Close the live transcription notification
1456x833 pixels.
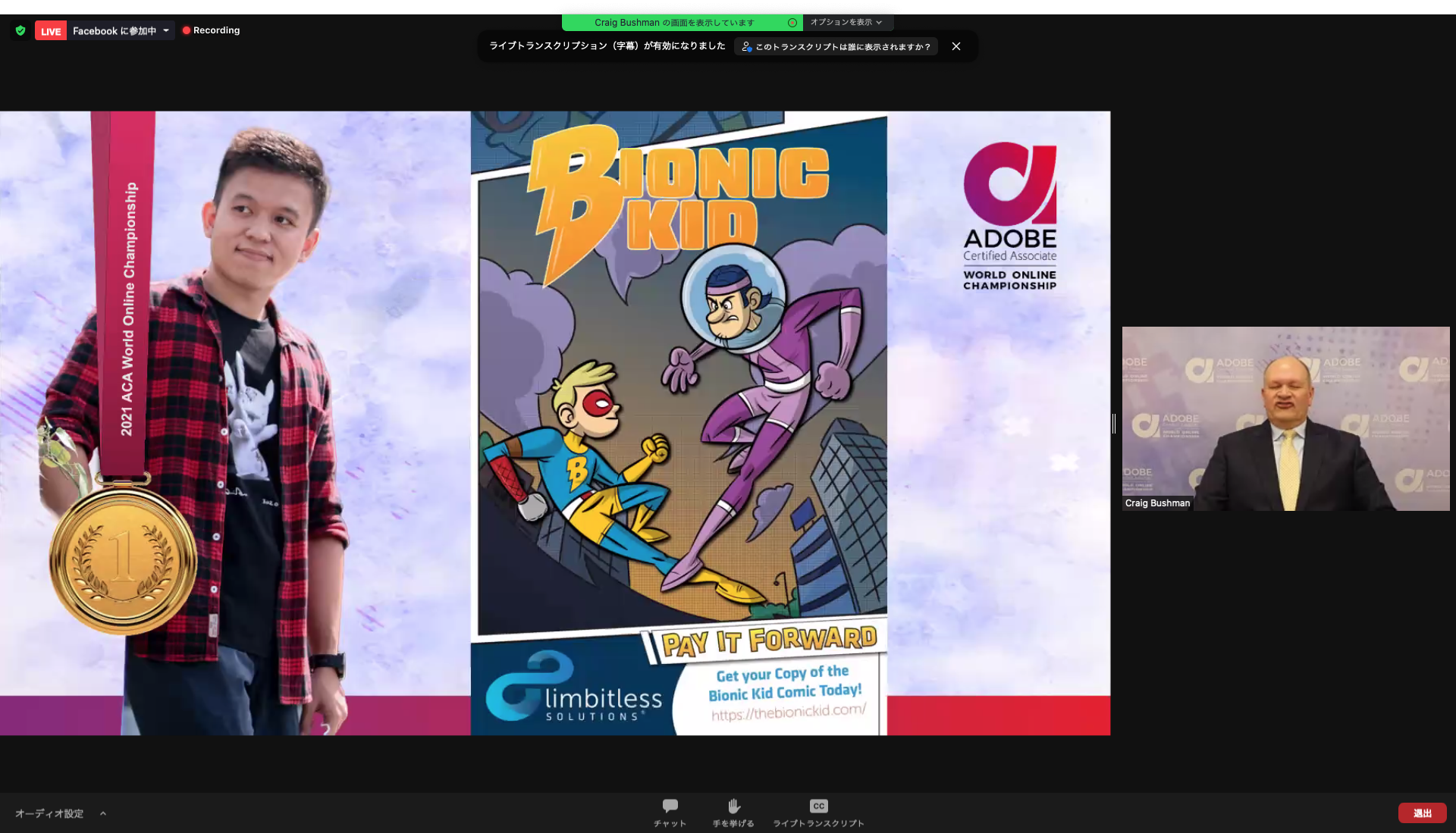pyautogui.click(x=956, y=46)
